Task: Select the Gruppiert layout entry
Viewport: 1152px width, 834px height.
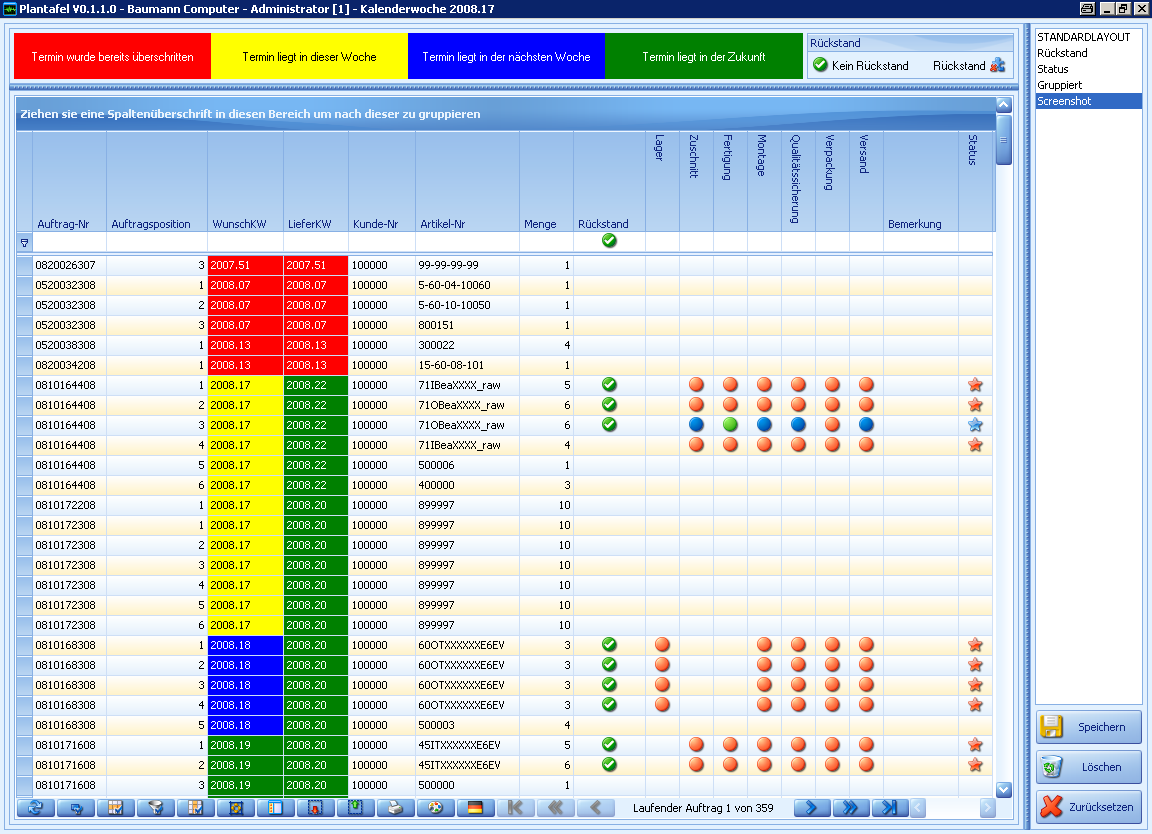Action: pos(1059,85)
